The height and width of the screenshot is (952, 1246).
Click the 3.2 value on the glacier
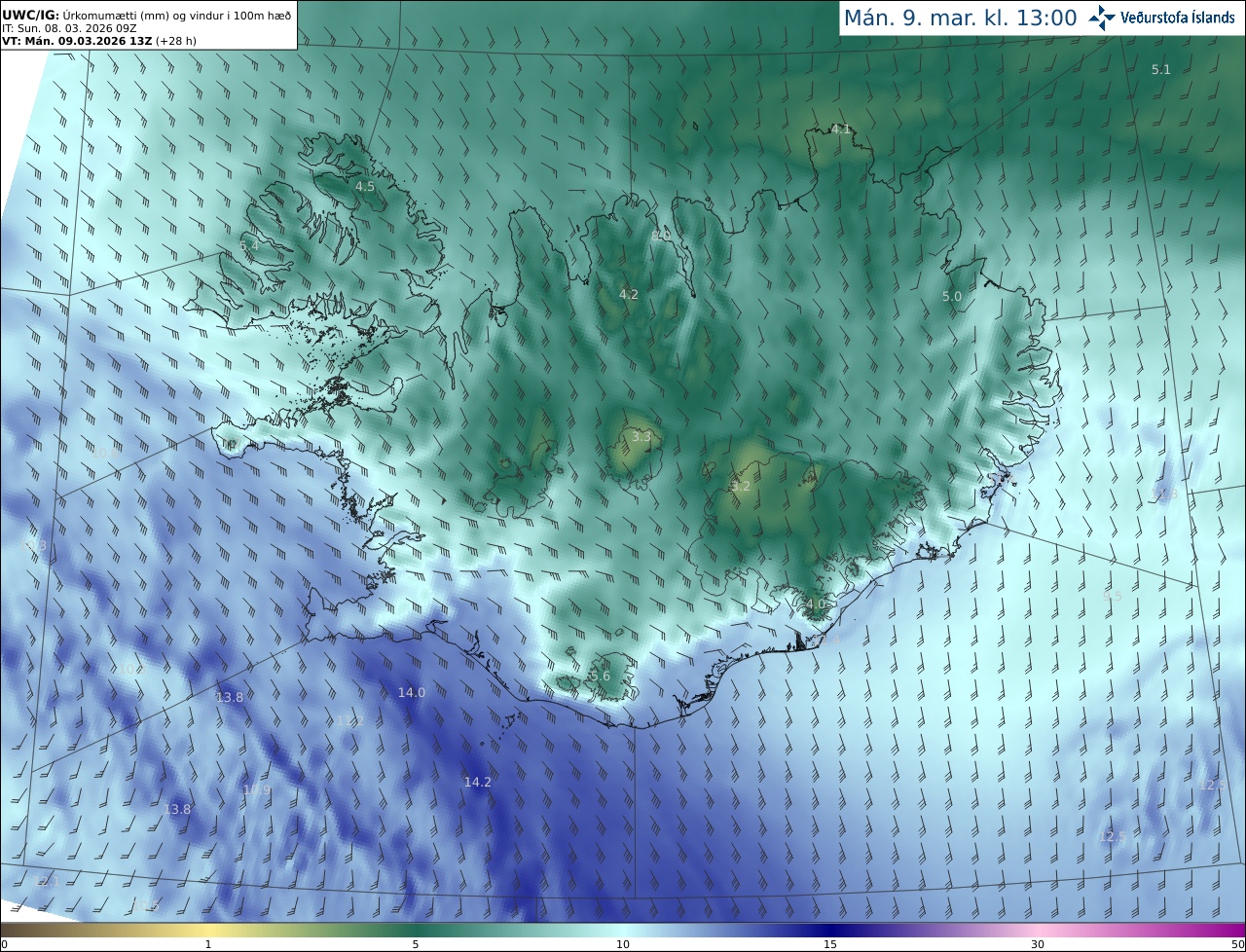(x=741, y=486)
